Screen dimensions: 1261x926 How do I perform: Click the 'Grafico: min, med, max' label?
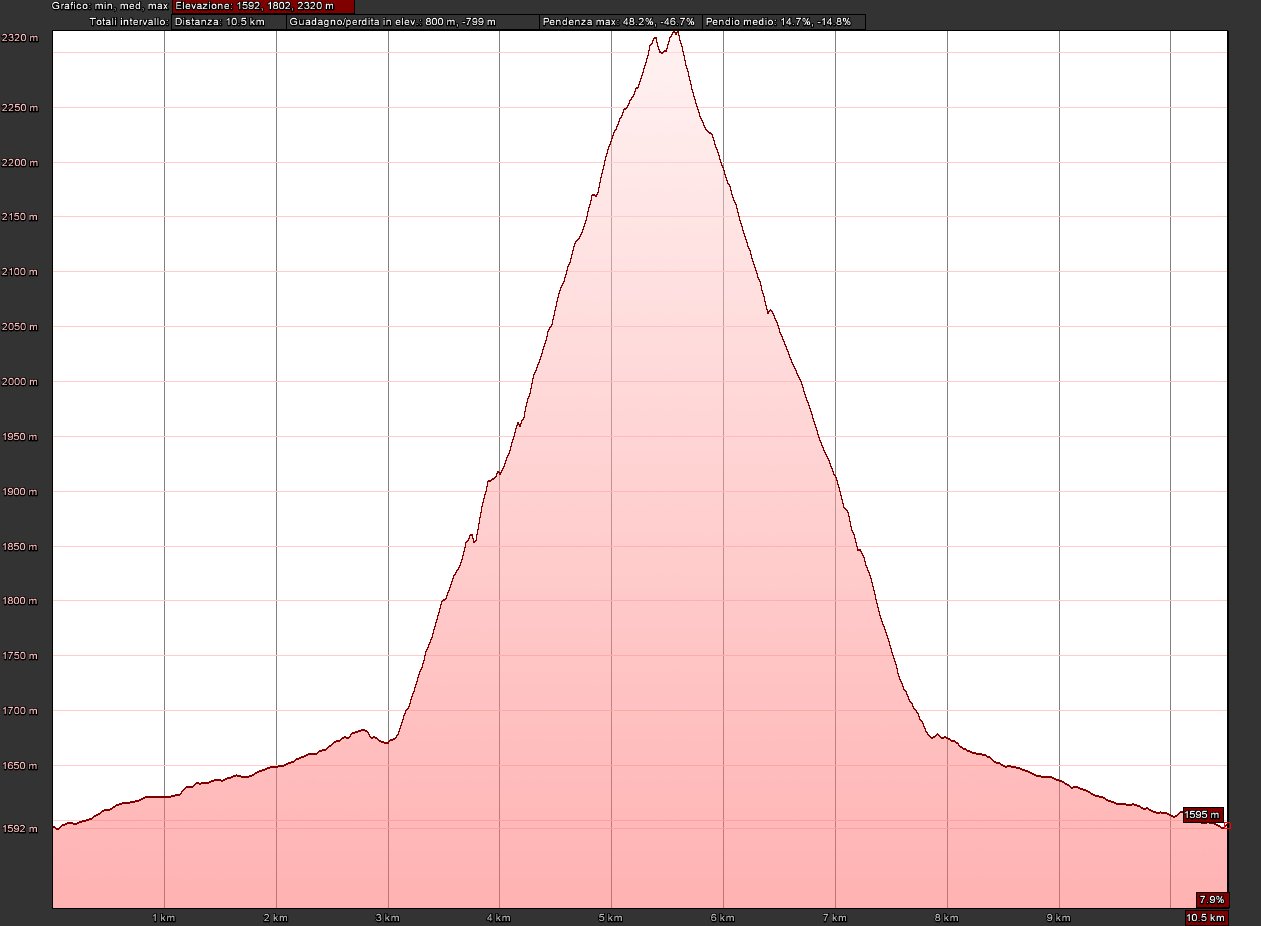point(110,6)
